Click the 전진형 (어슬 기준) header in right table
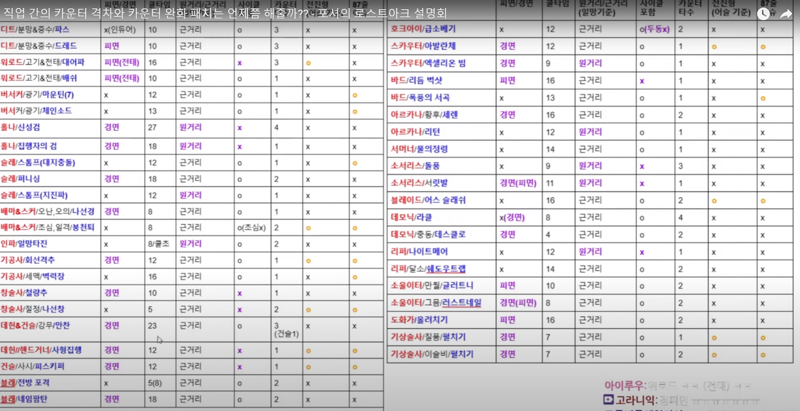Viewport: 800px width, 411px height. pyautogui.click(x=733, y=9)
